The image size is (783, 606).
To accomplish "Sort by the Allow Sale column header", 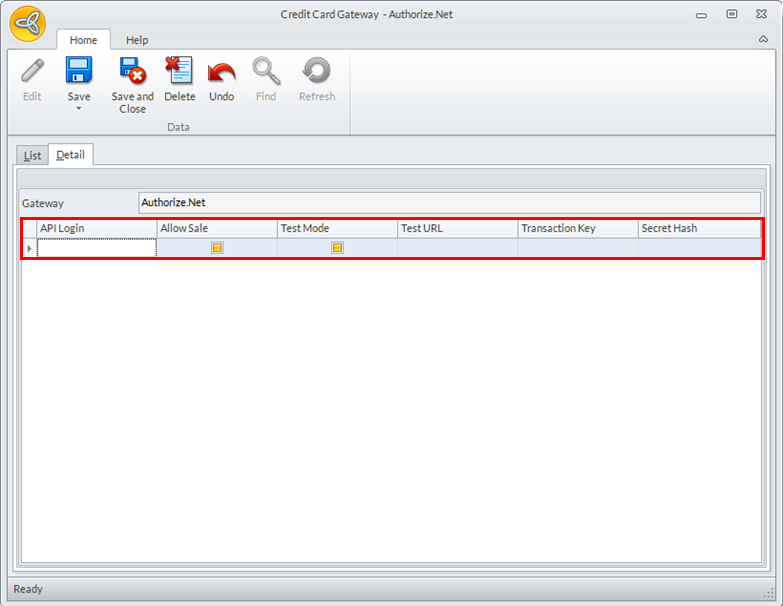I will tap(217, 229).
